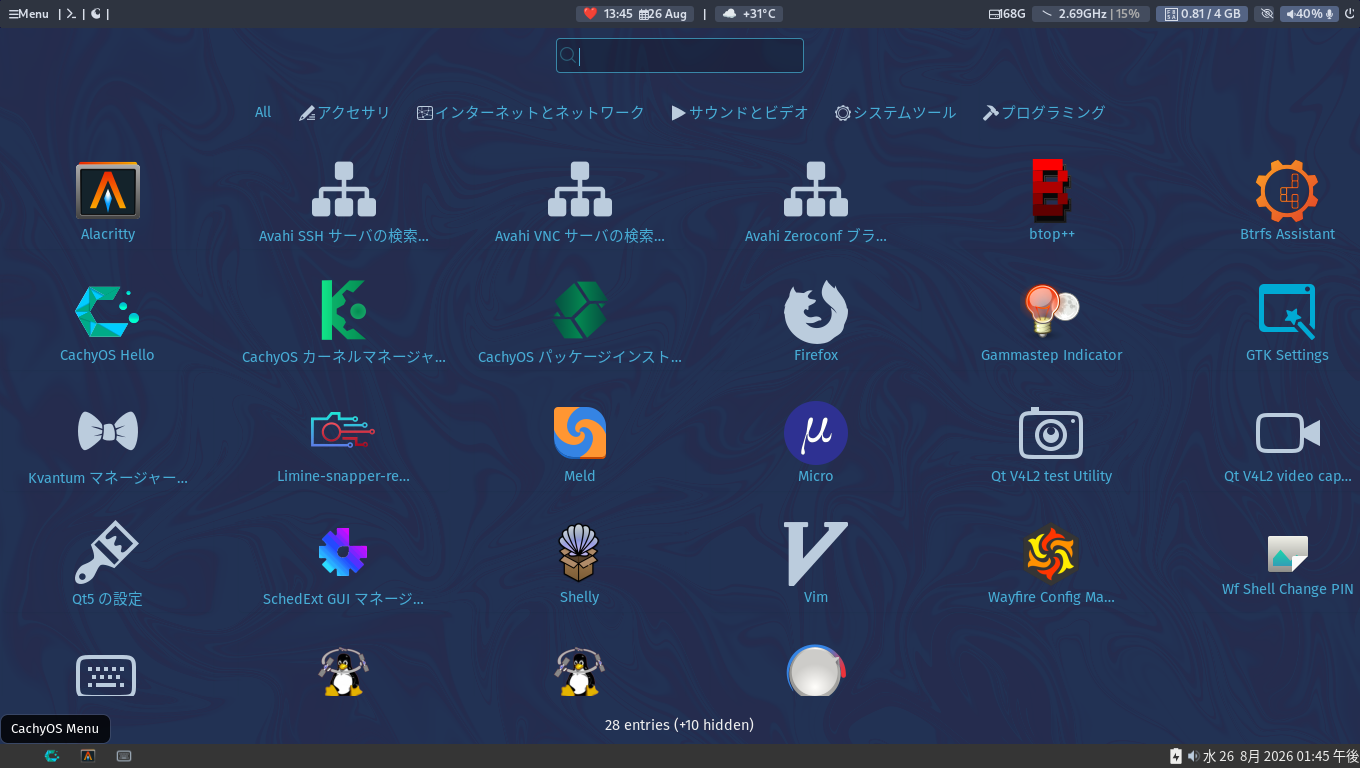1360x768 pixels.
Task: Click the "28 entries (+10 hidden)" text
Action: (x=679, y=725)
